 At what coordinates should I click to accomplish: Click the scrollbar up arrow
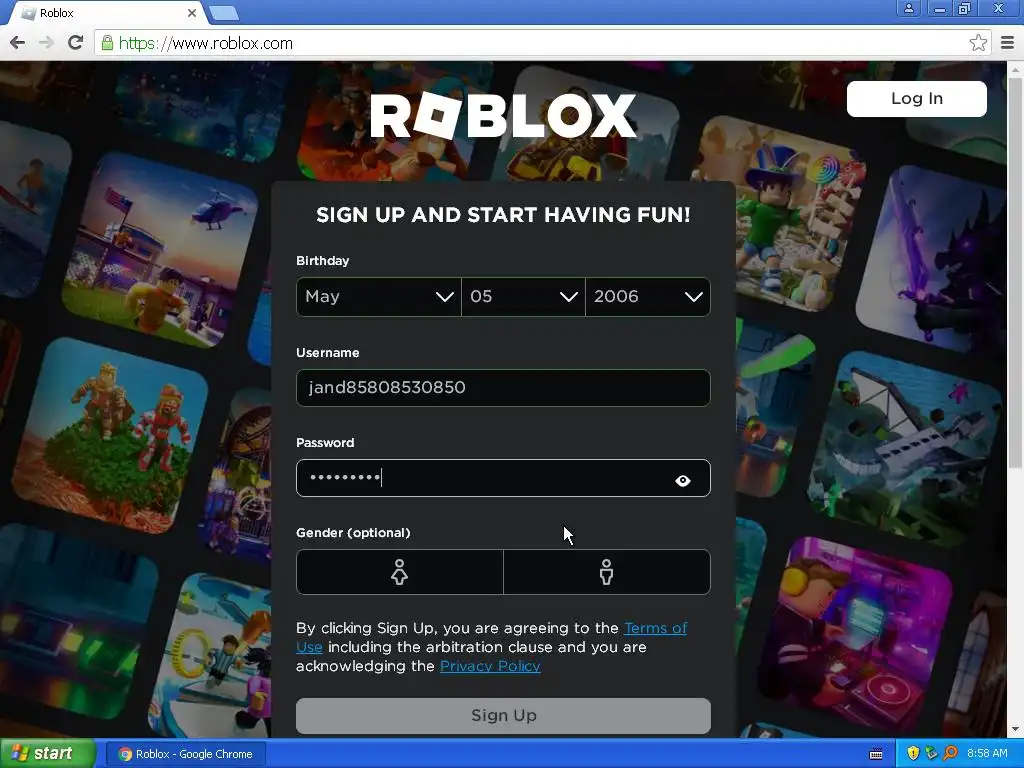(1015, 69)
